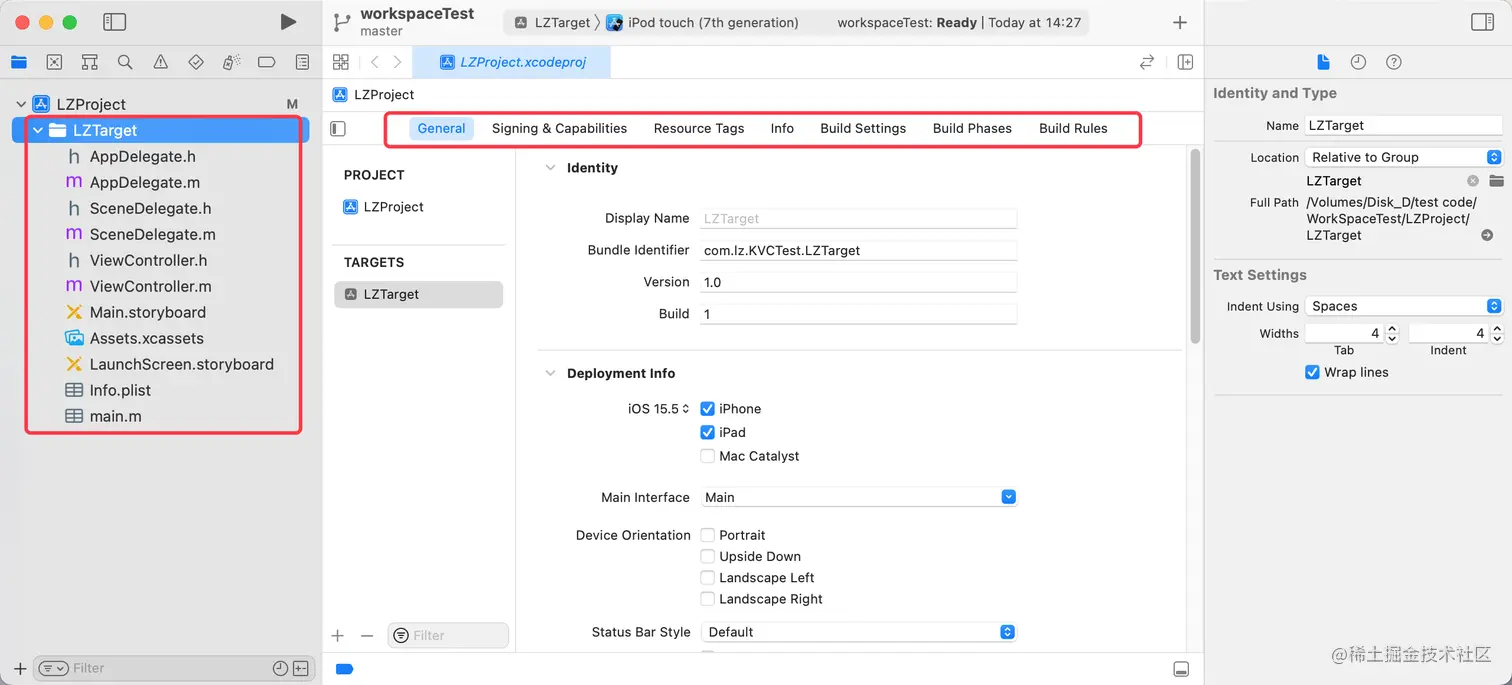Image resolution: width=1512 pixels, height=685 pixels.
Task: Open the Main Interface dropdown
Action: pyautogui.click(x=858, y=497)
